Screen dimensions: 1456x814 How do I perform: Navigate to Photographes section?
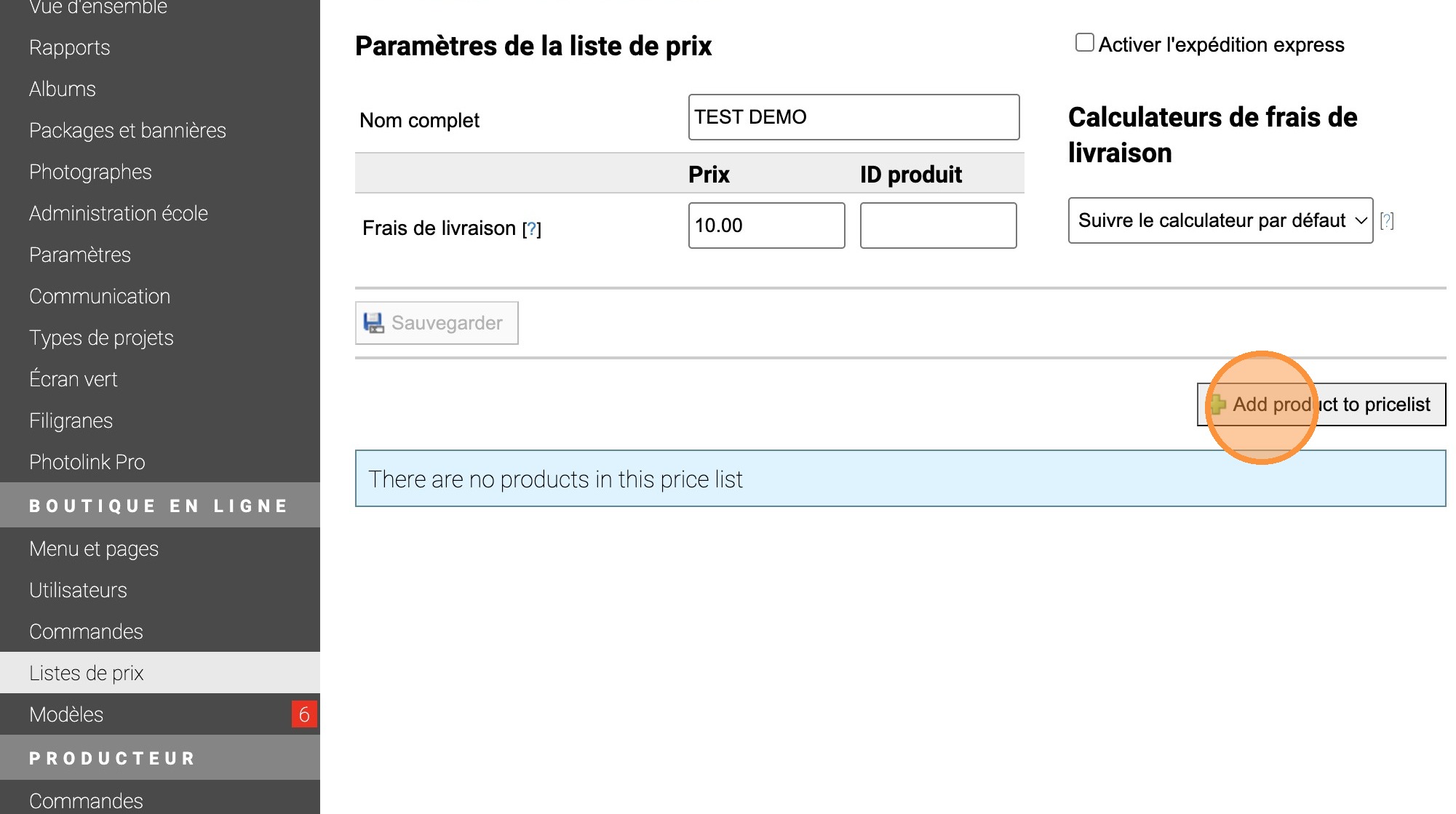click(90, 172)
